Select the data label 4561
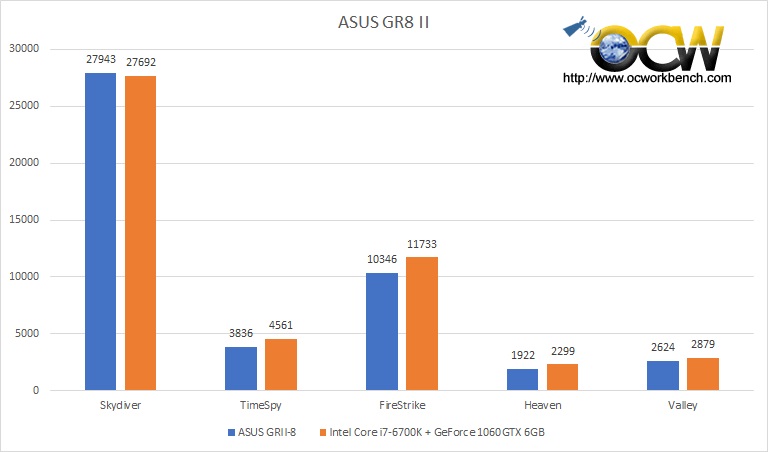The width and height of the screenshot is (768, 452). 281,325
